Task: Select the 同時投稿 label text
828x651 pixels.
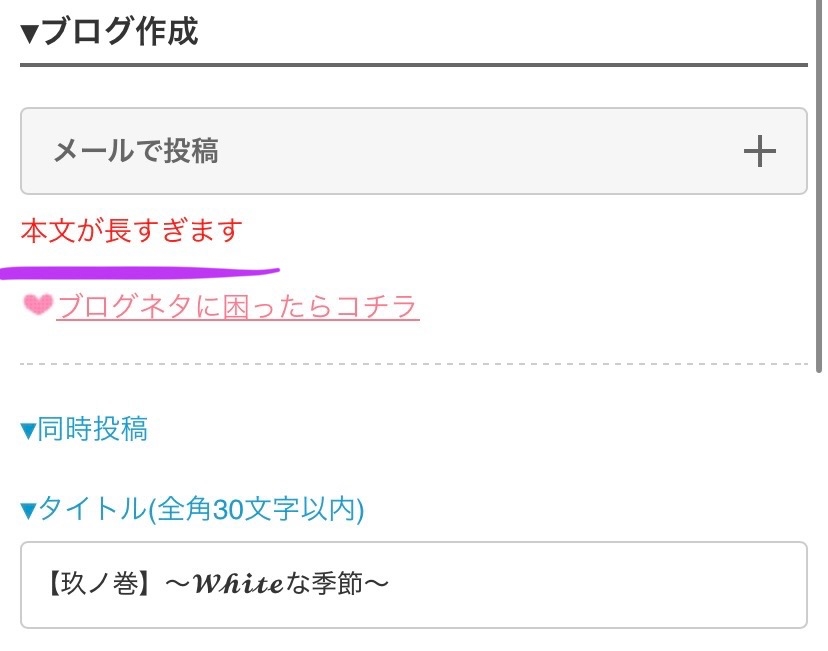Action: point(92,430)
